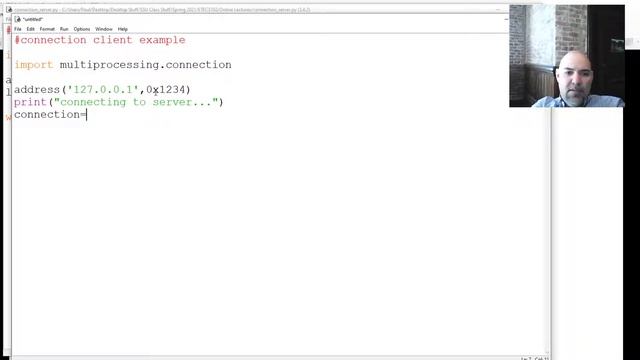Click the '127.0.0.1' string in address line
The height and width of the screenshot is (360, 640).
[x=103, y=89]
